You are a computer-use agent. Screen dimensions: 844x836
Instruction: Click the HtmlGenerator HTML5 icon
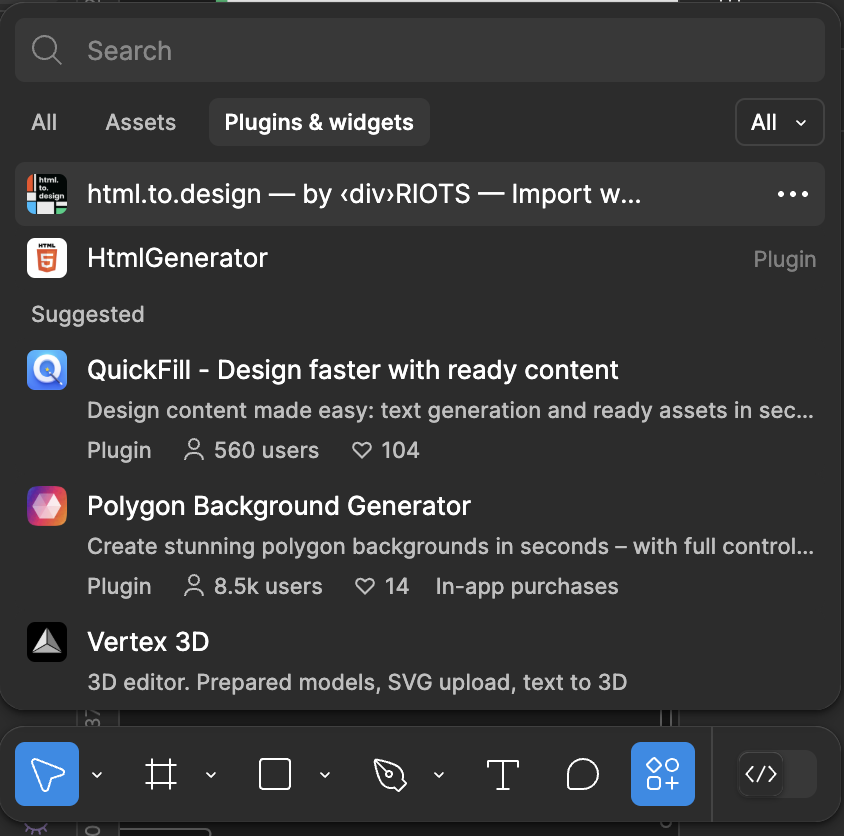47,258
